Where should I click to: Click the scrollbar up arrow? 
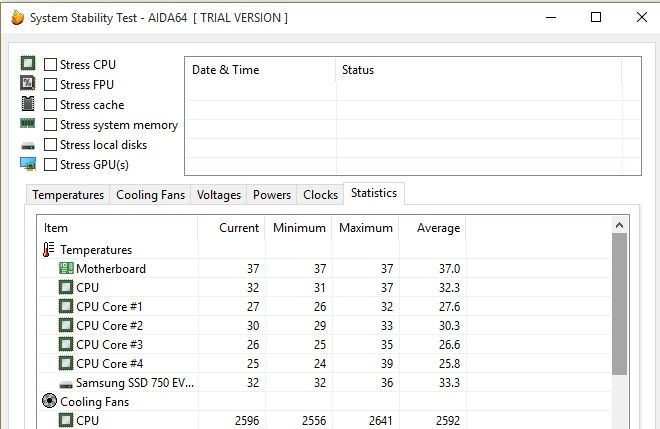click(x=619, y=225)
